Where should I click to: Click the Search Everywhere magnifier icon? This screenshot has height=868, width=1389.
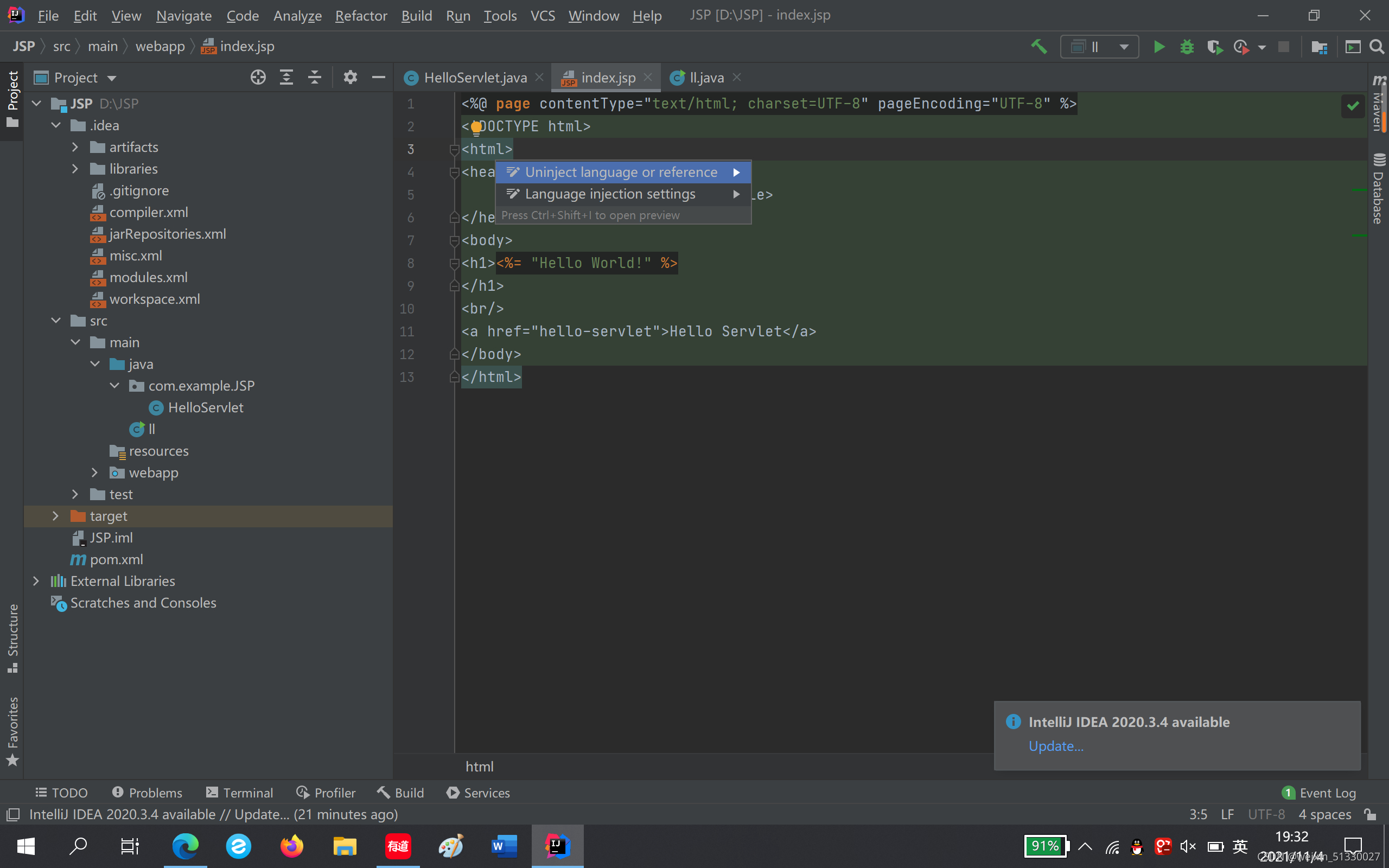[1377, 47]
